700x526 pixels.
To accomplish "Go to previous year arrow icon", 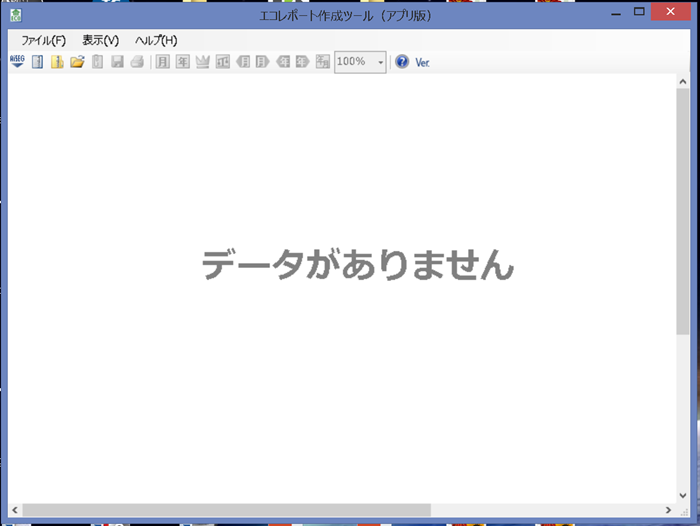I will pos(283,62).
